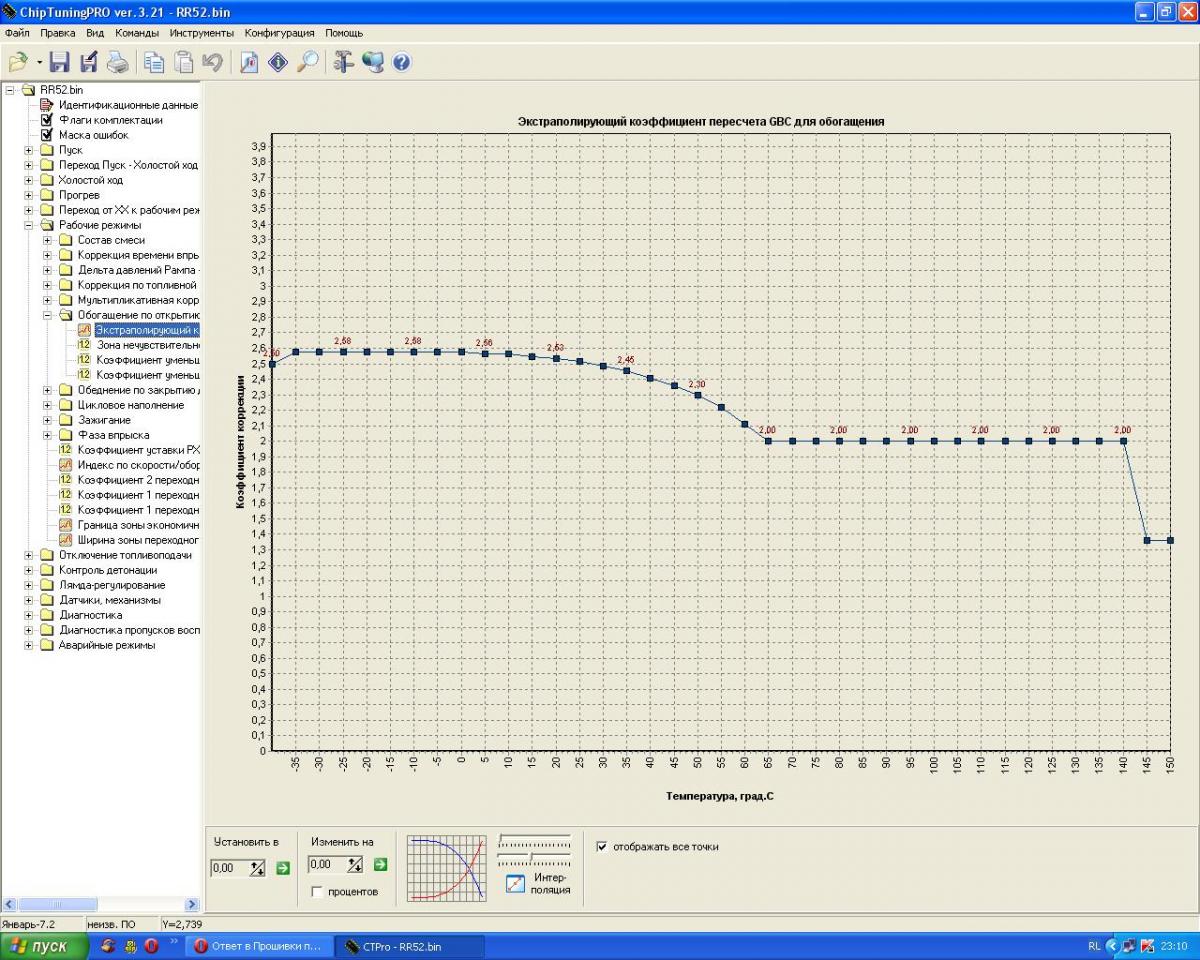Open the Инструменты menu
1200x960 pixels.
coord(201,33)
